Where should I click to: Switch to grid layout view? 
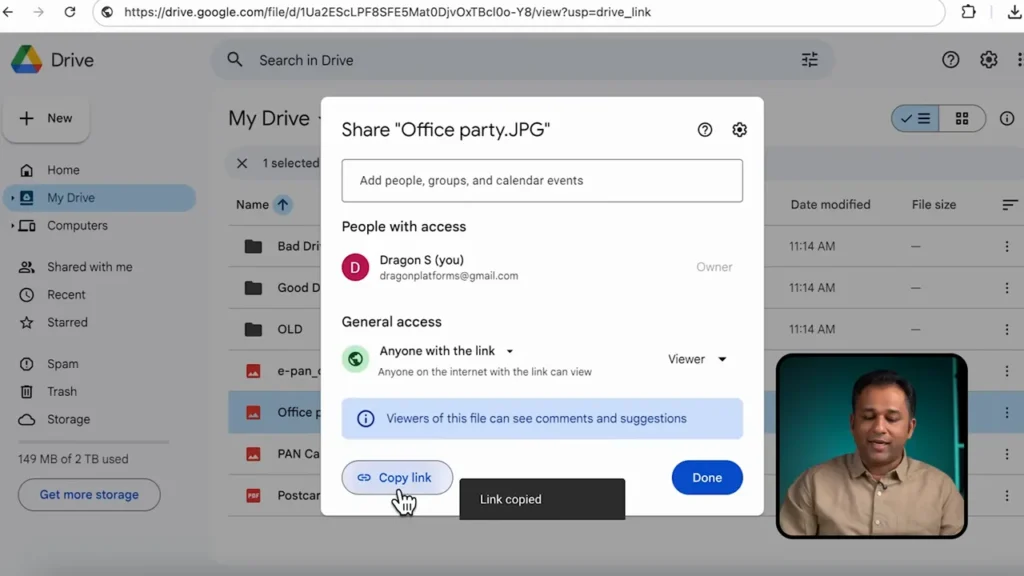(x=962, y=119)
